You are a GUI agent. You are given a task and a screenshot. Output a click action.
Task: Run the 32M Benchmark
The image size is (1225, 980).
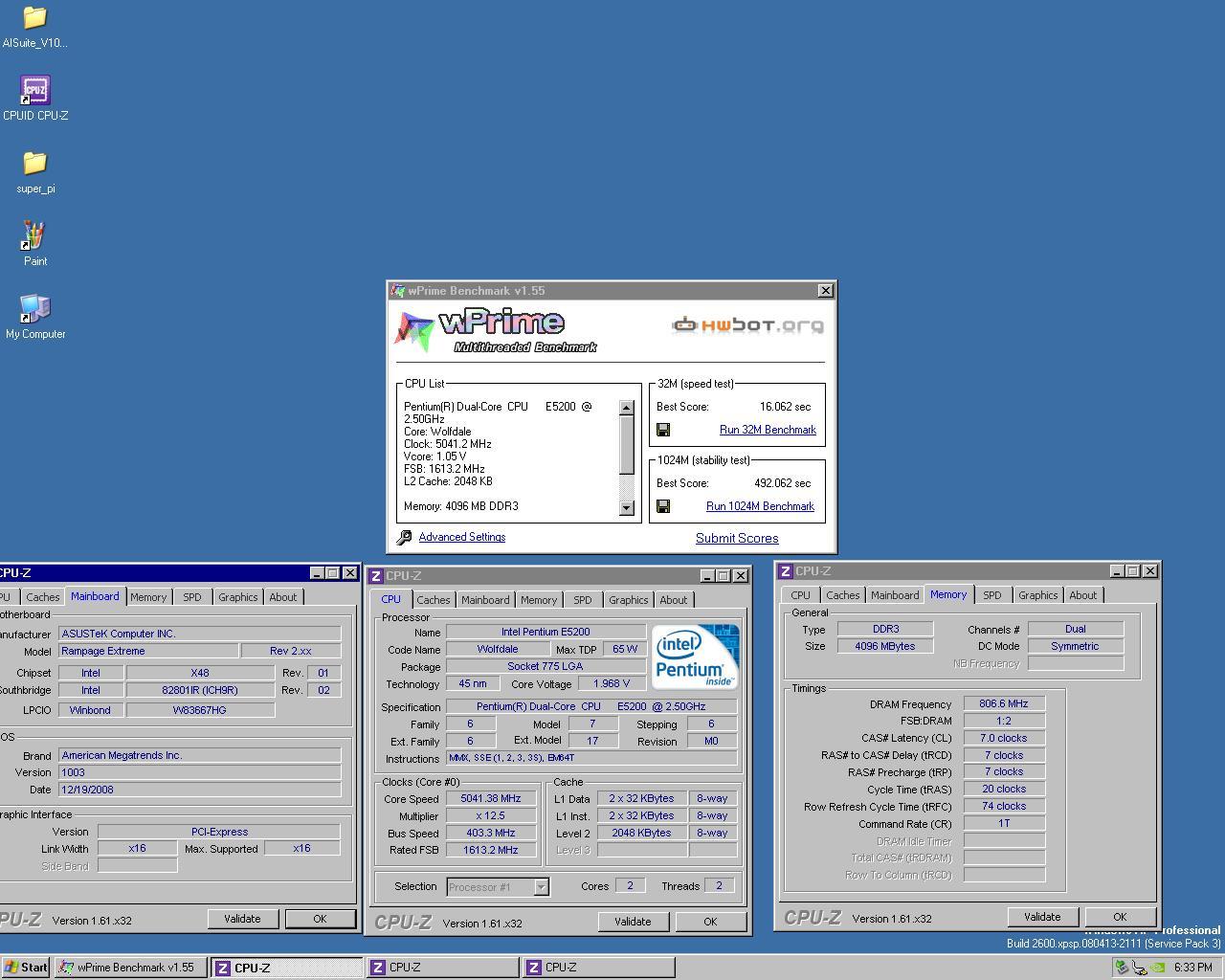768,430
